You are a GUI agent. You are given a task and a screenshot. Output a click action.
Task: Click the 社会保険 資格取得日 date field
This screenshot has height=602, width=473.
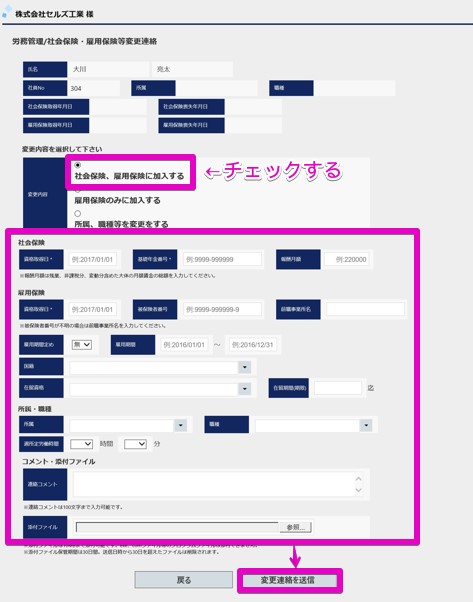[93, 260]
